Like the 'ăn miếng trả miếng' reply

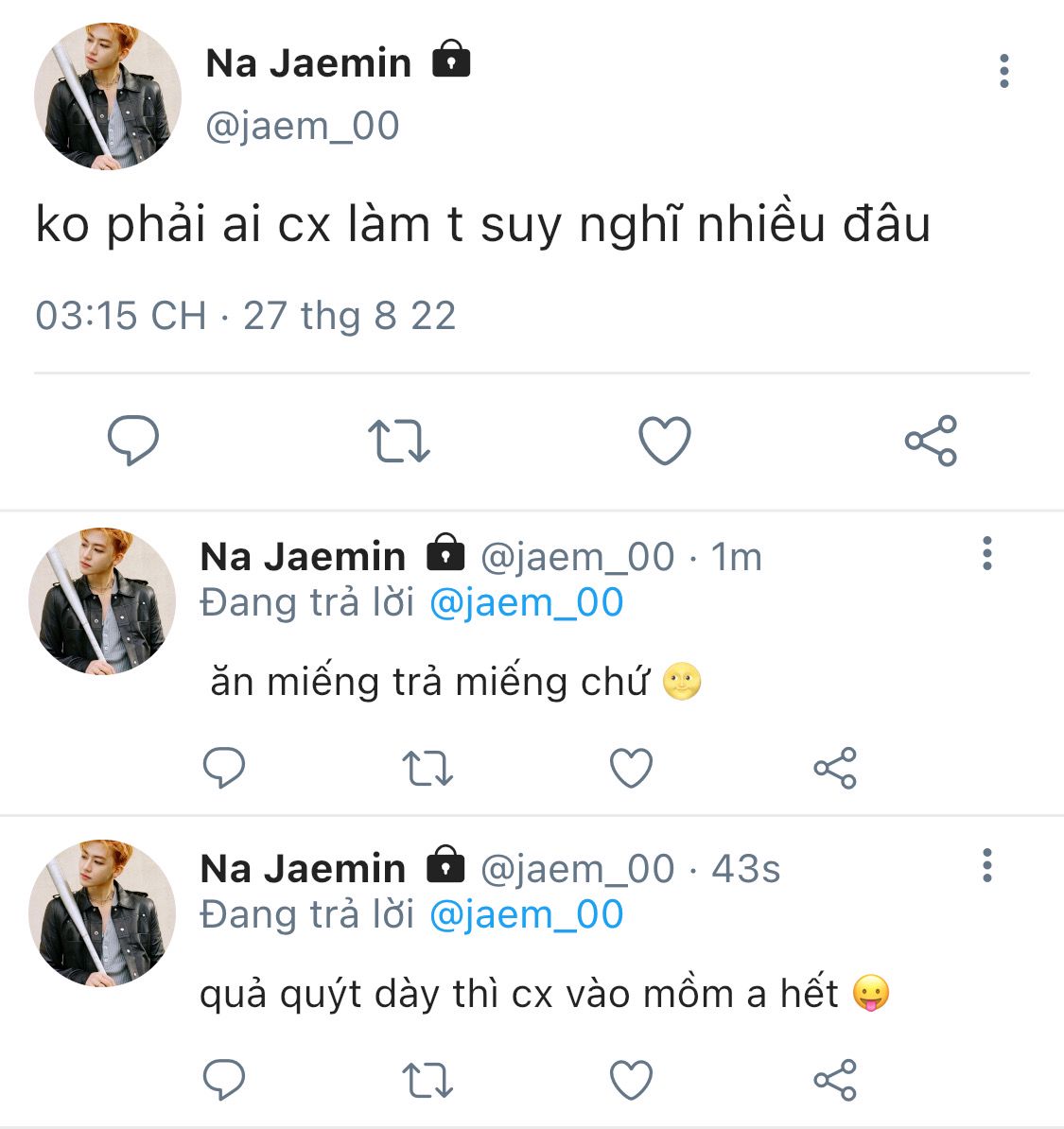point(631,768)
